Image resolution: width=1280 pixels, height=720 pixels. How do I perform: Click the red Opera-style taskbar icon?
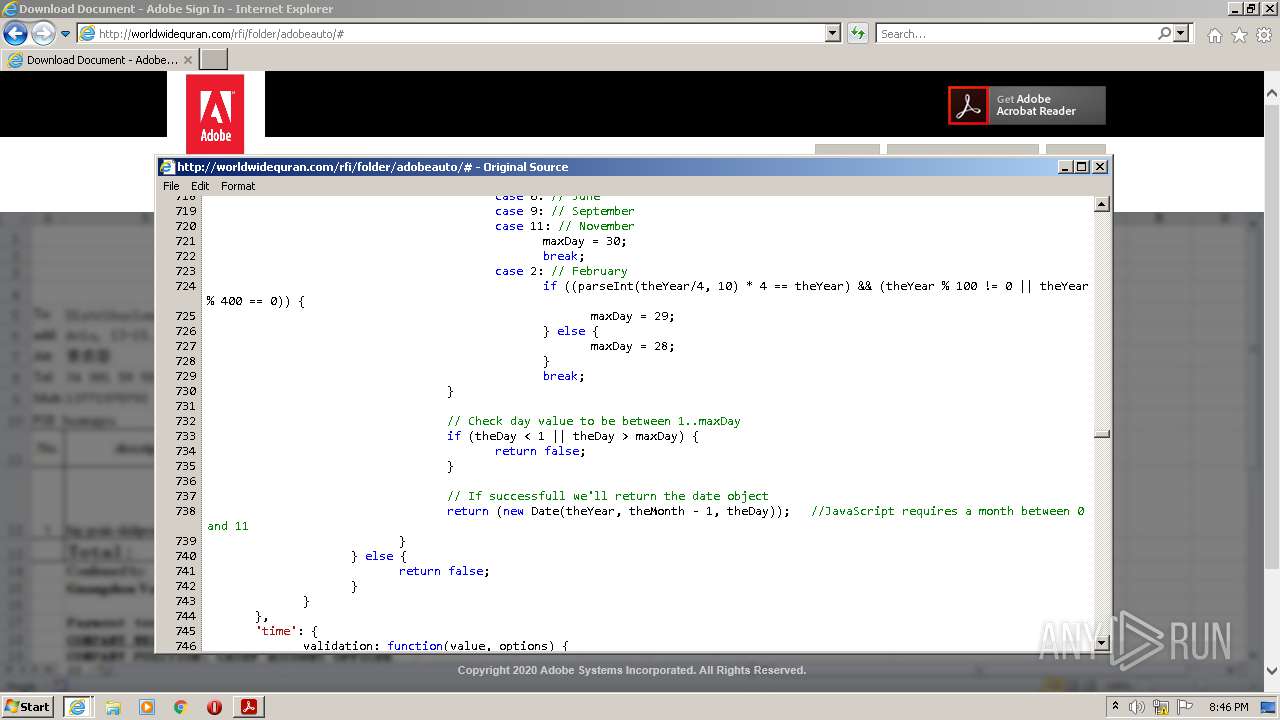coord(214,707)
